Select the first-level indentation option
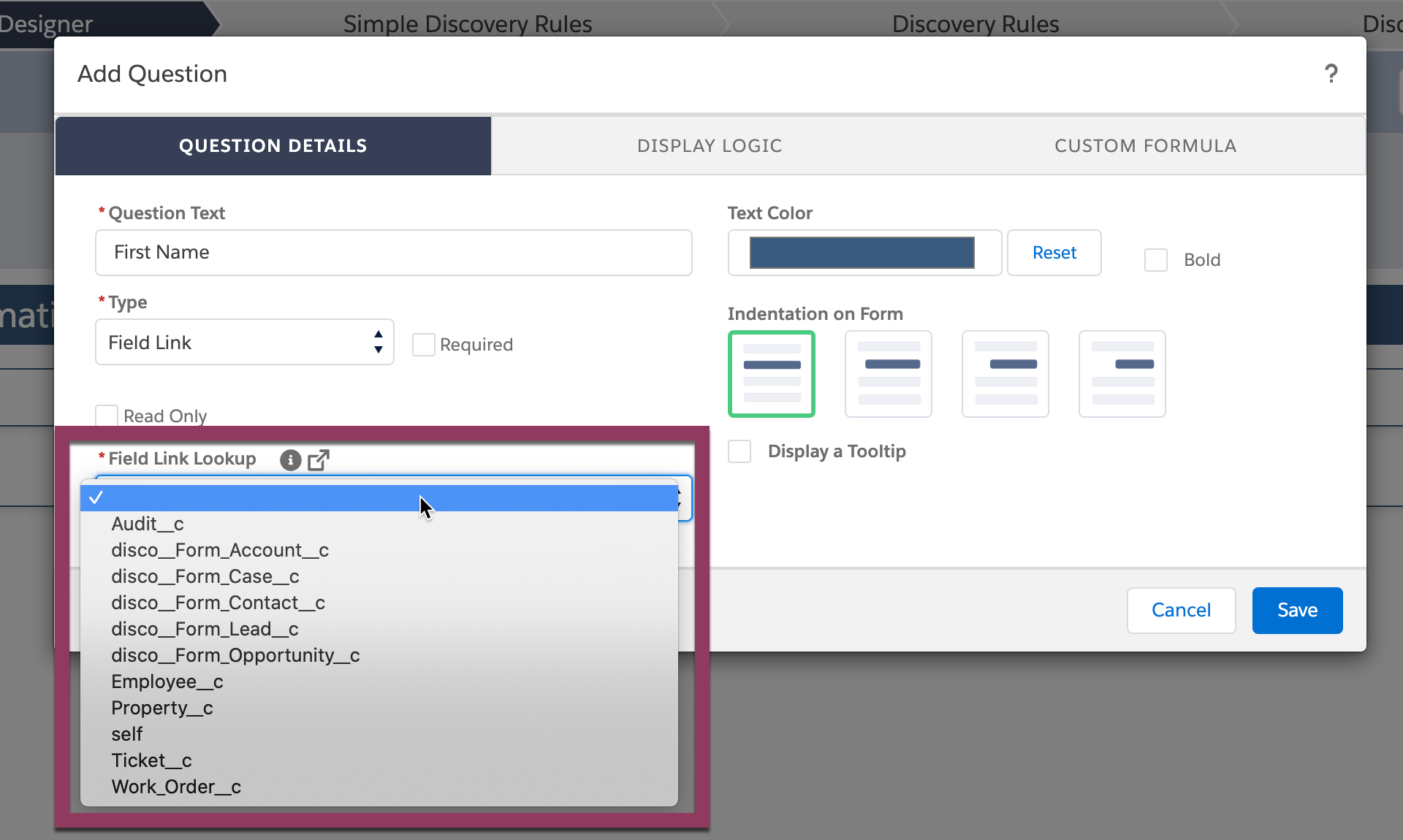The width and height of the screenshot is (1403, 840). [x=888, y=374]
